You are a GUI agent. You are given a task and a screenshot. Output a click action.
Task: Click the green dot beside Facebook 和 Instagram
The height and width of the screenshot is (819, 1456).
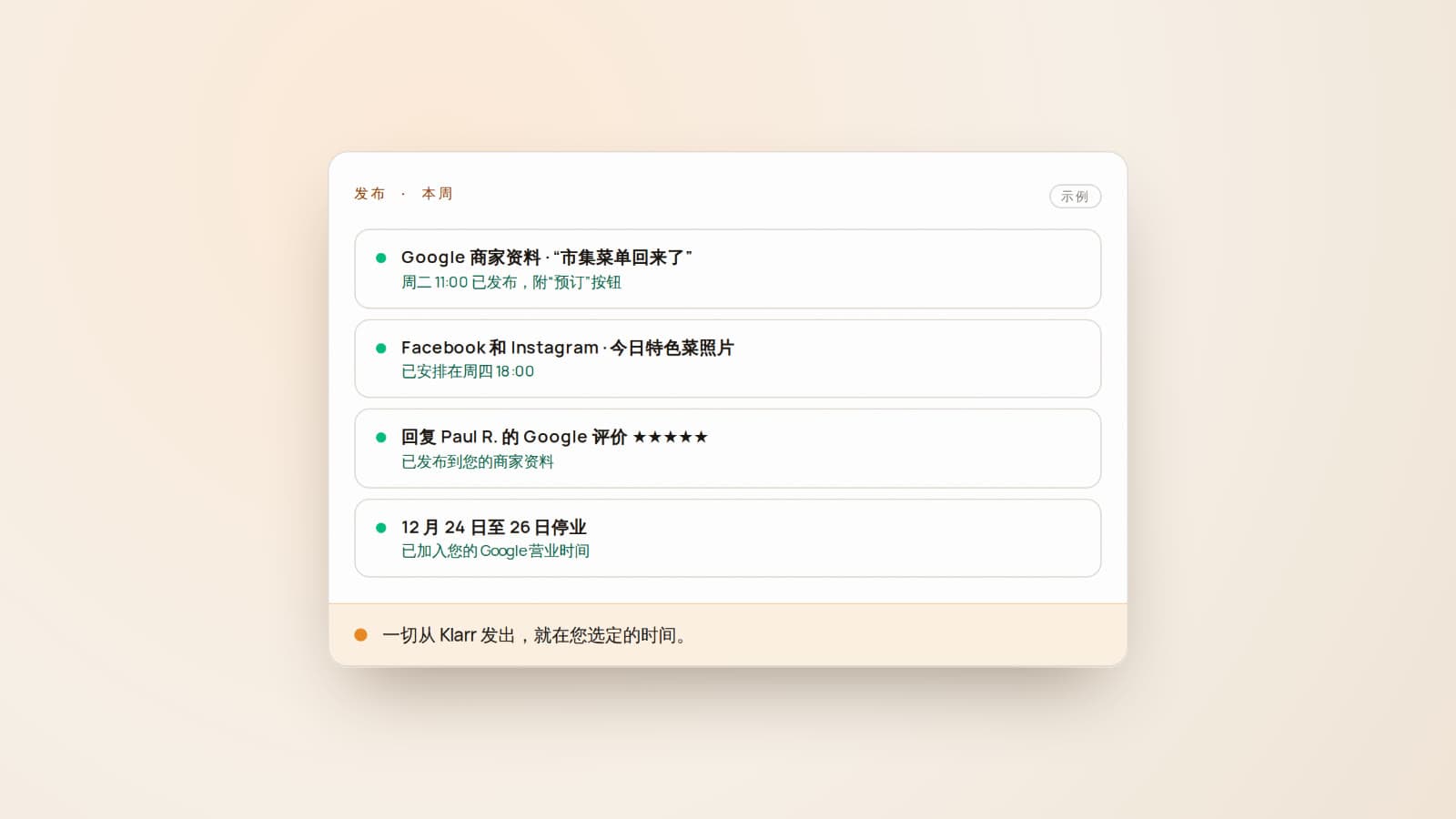click(381, 348)
